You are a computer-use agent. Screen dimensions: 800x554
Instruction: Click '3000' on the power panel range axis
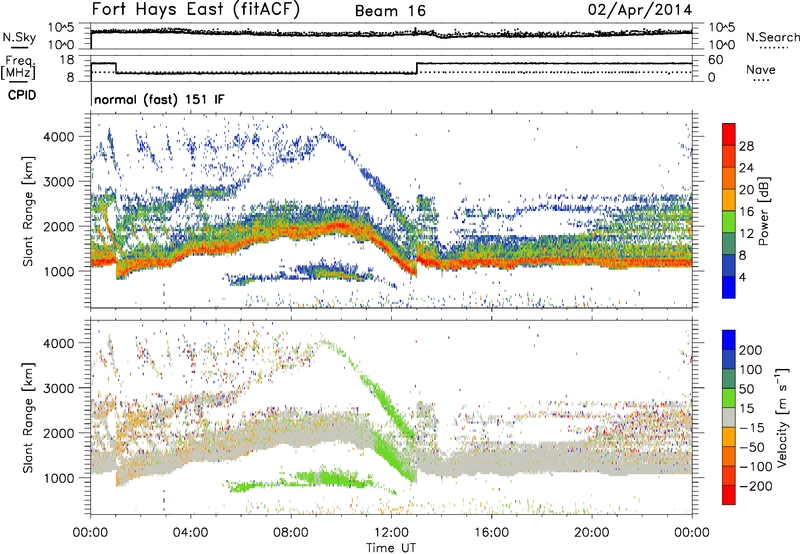[x=58, y=182]
